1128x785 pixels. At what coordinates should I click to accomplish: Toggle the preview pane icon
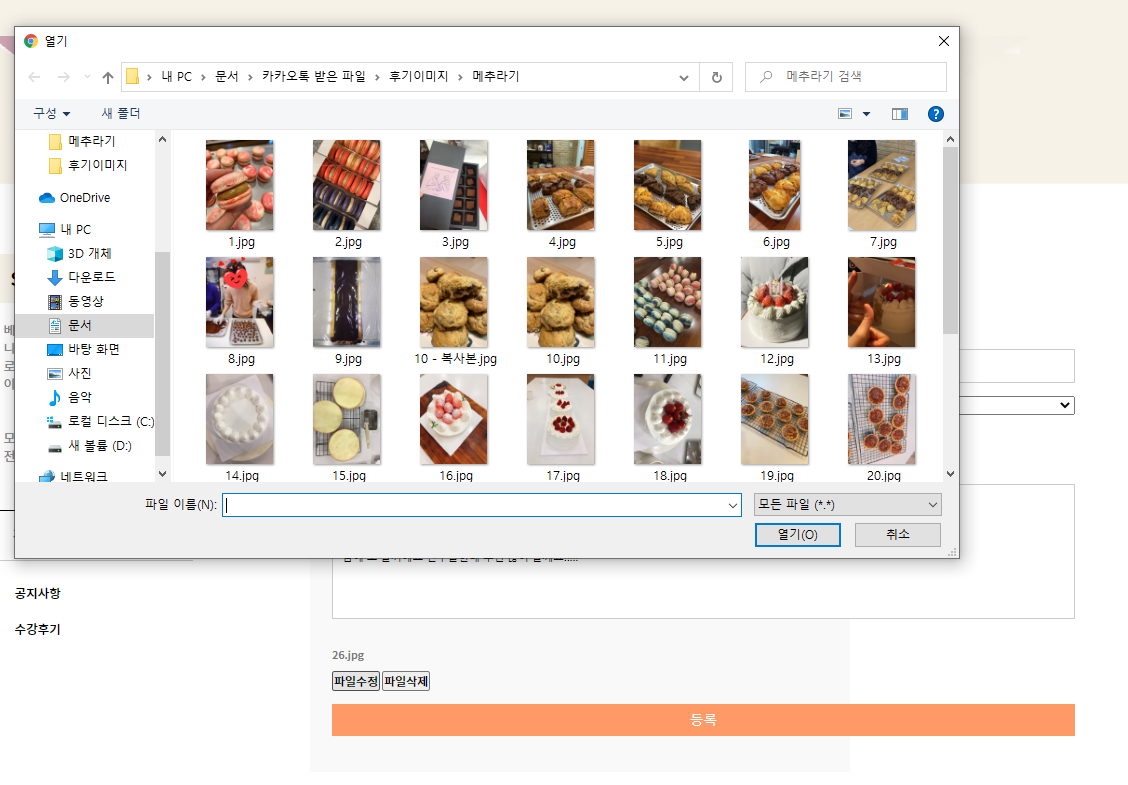[x=899, y=113]
